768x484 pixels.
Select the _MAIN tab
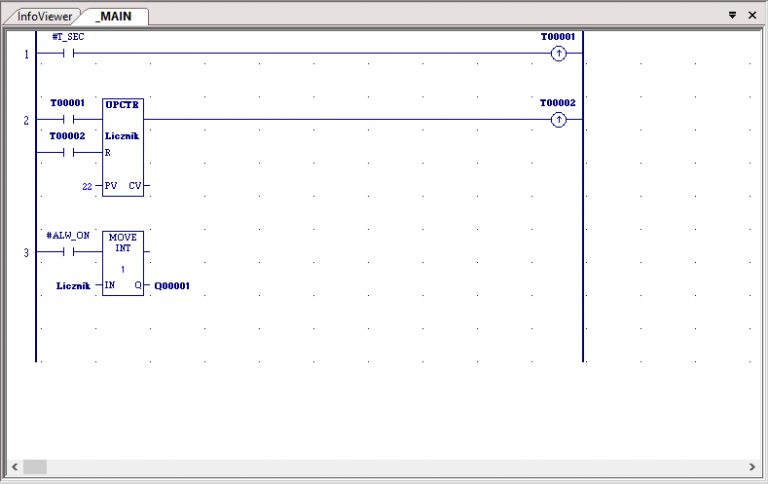point(116,17)
